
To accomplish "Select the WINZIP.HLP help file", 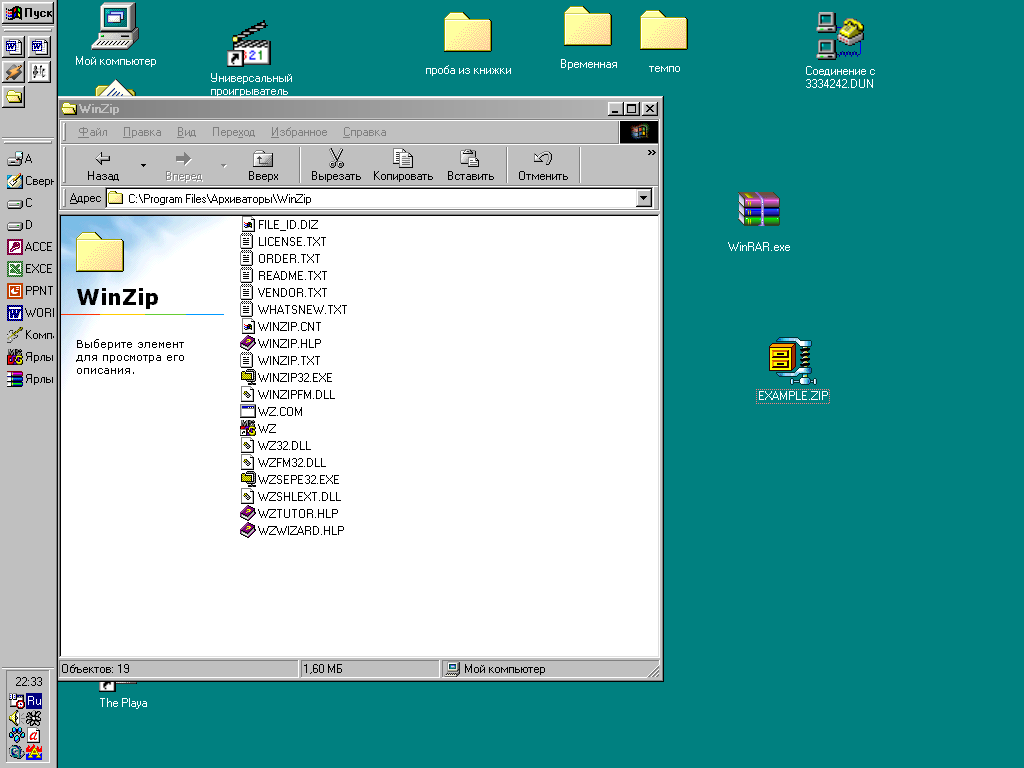I will click(x=281, y=344).
